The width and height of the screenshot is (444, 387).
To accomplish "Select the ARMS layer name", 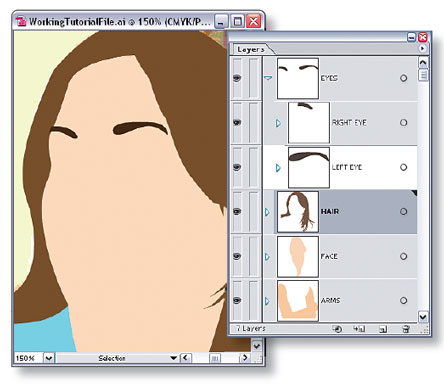I will coord(330,300).
